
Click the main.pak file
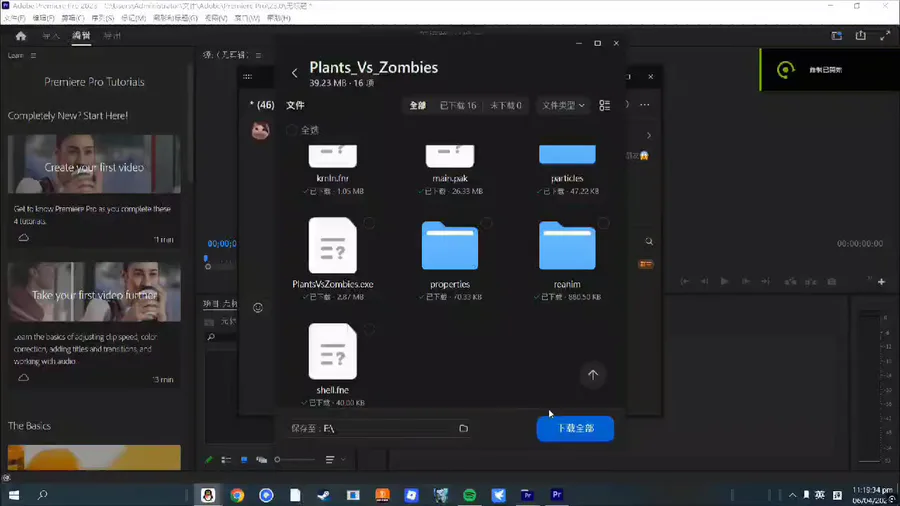[450, 156]
